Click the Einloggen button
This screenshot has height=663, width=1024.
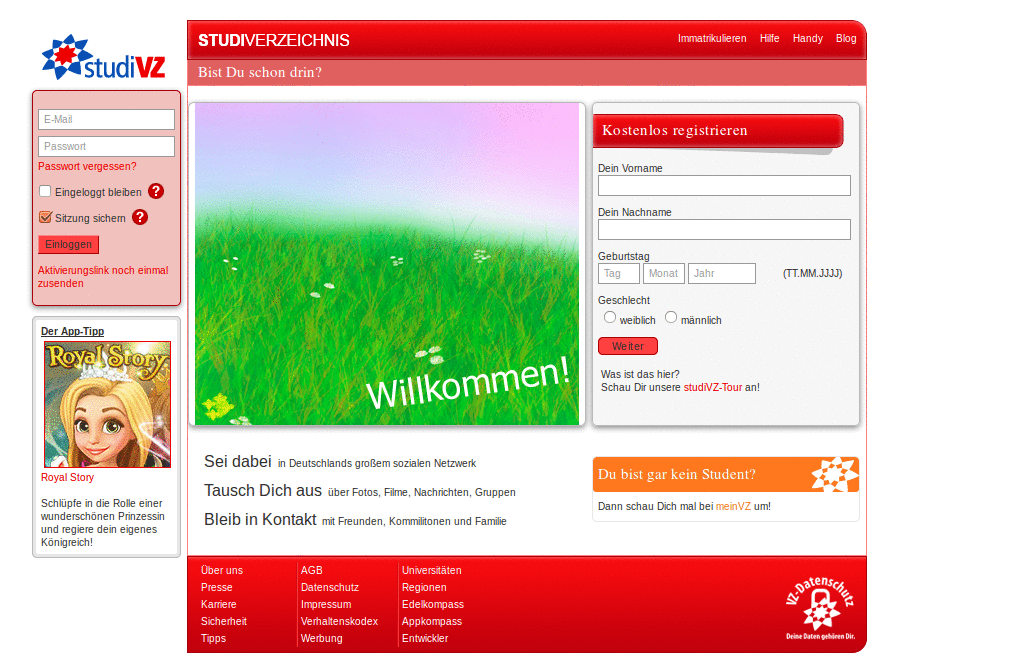69,244
